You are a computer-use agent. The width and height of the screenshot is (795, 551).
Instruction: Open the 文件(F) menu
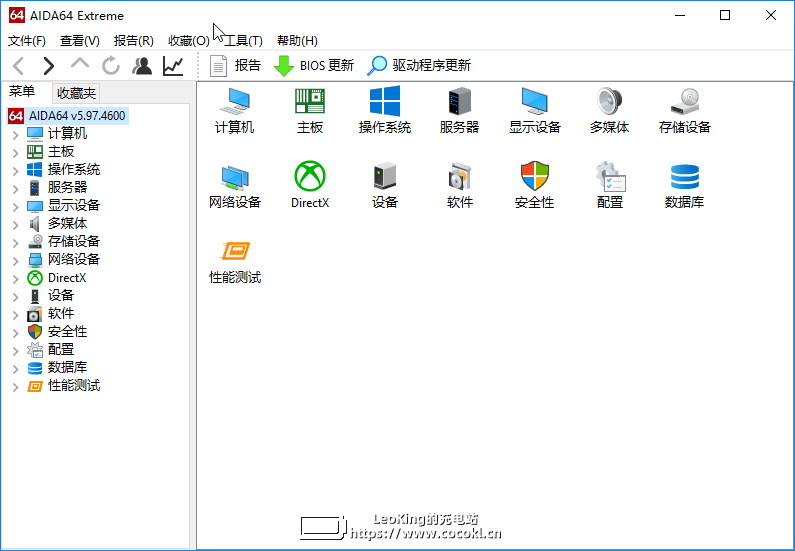(x=27, y=41)
